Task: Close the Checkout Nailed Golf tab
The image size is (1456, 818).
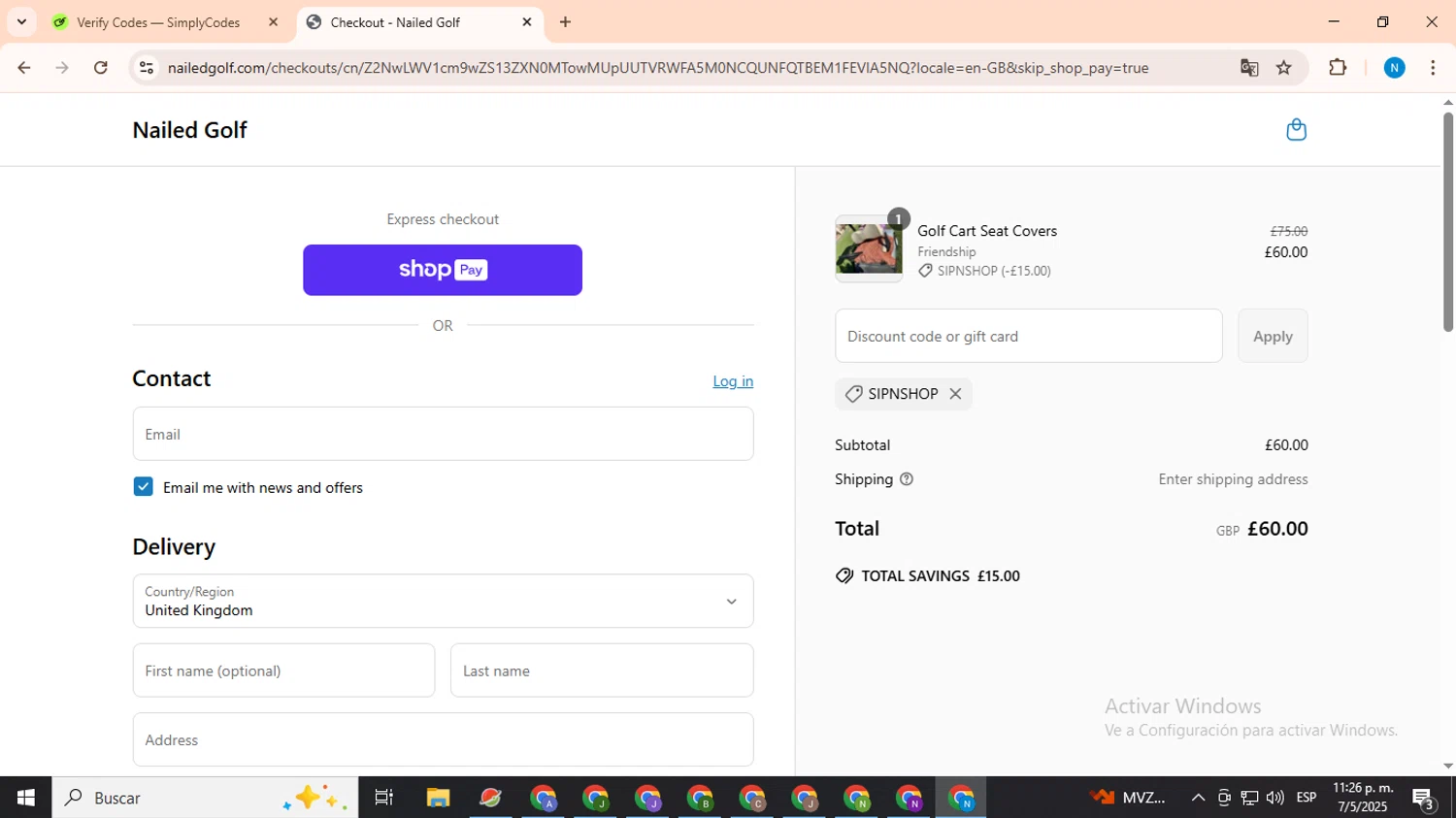Action: (x=527, y=21)
